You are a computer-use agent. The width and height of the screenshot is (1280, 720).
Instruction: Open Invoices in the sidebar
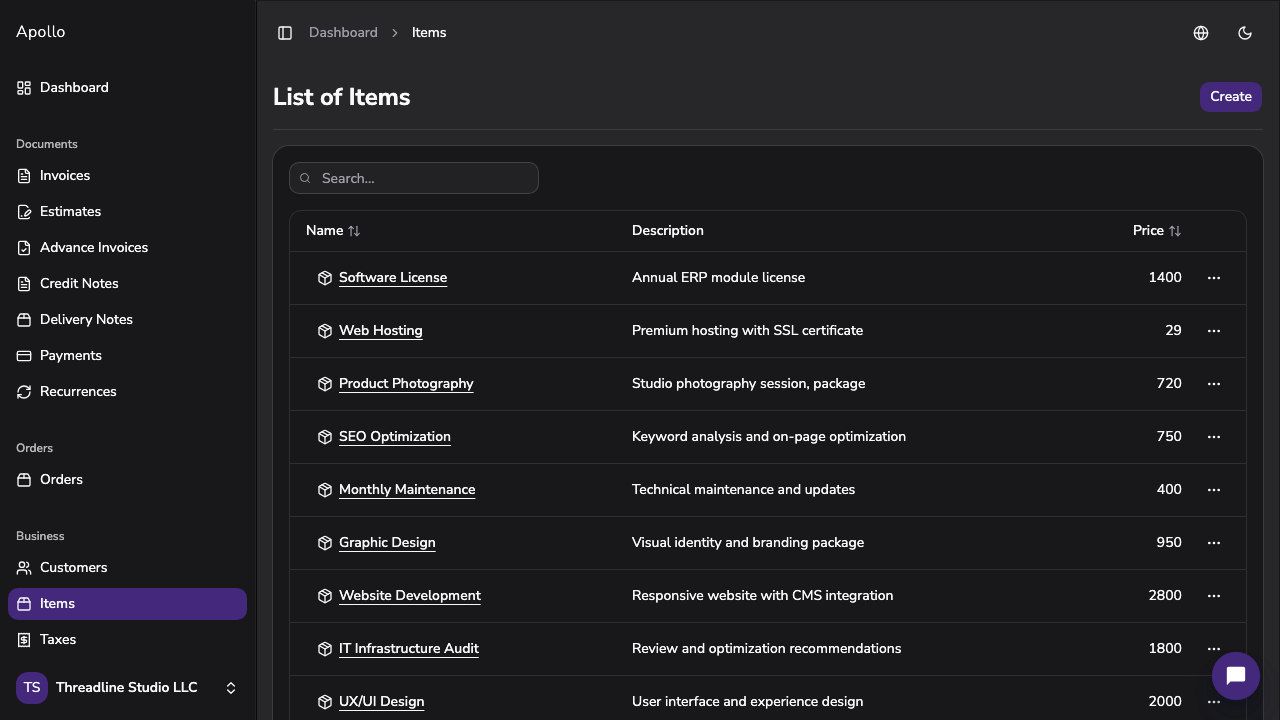(127, 176)
